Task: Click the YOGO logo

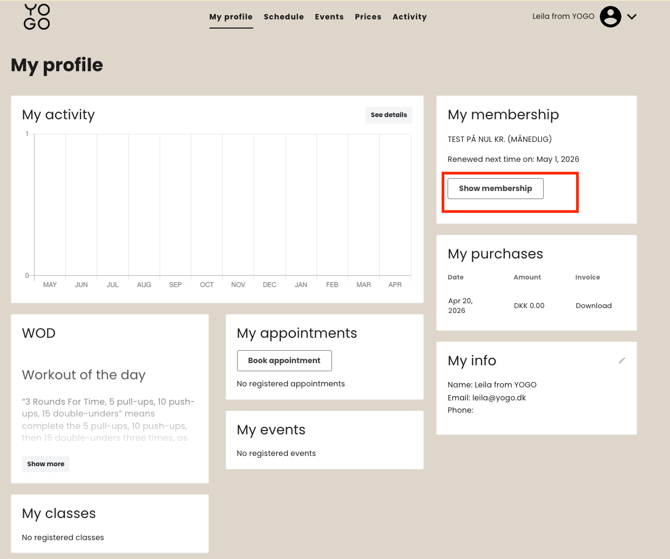Action: coord(37,17)
